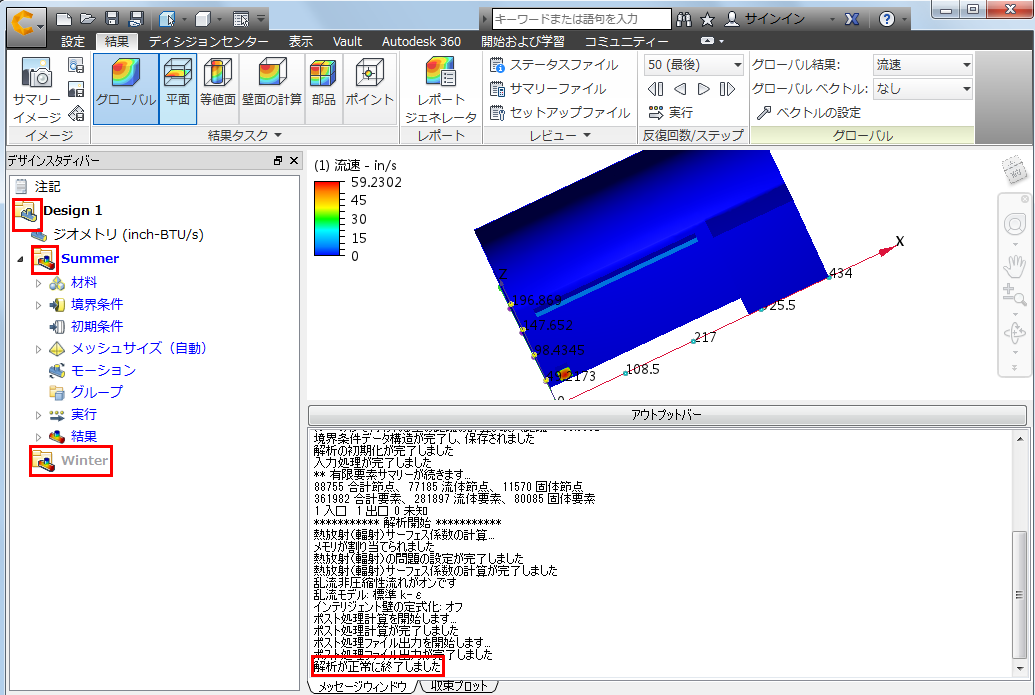
Task: Select the Parts (部品) results task
Action: tap(323, 89)
